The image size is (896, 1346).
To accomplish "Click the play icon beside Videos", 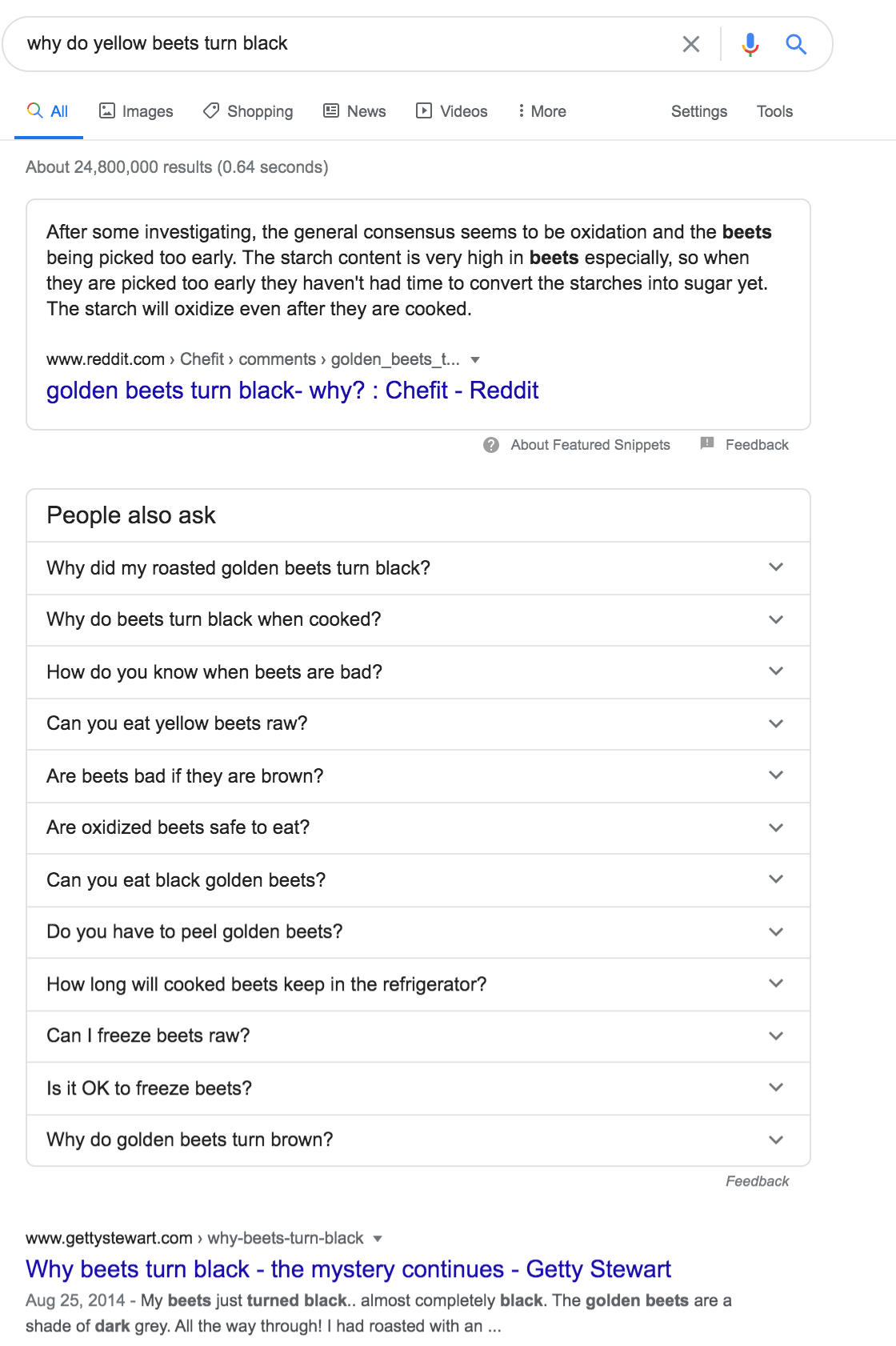I will coord(423,111).
